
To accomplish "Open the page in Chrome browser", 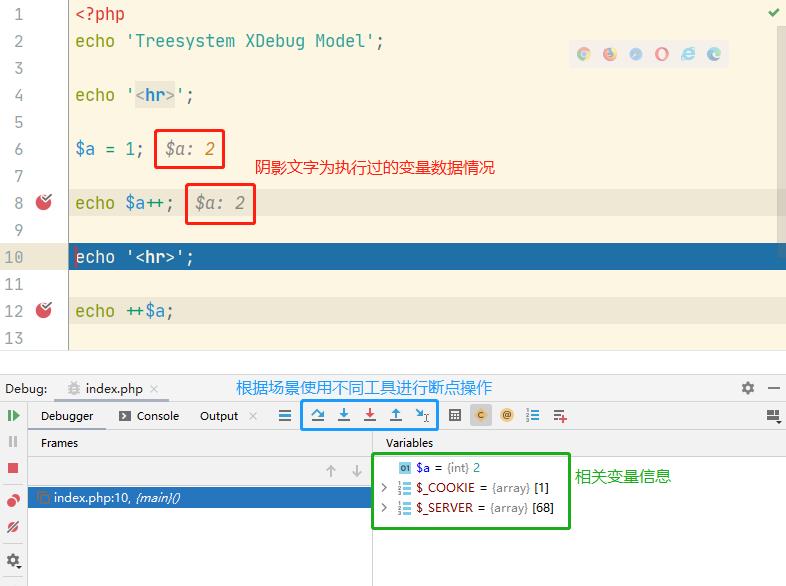I will 583,55.
